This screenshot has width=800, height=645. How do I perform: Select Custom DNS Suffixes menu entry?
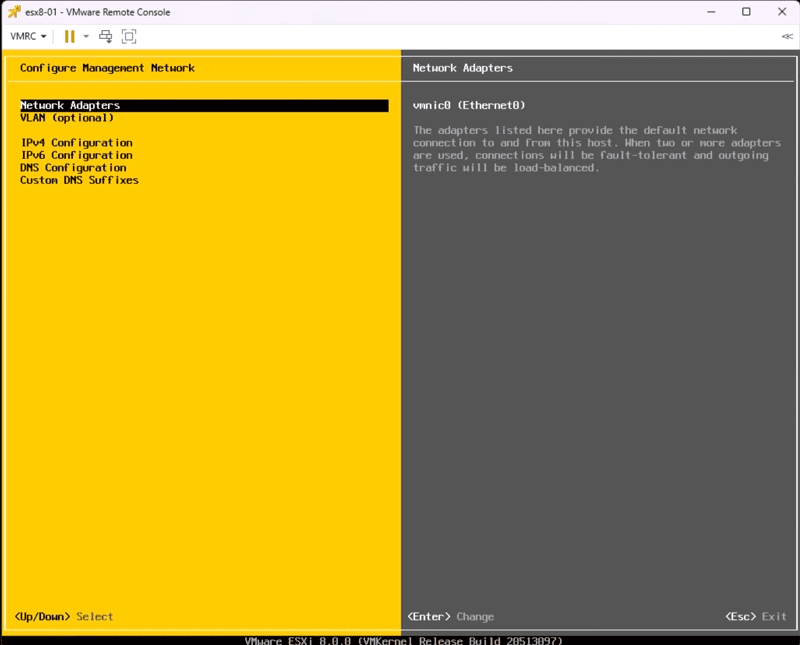80,180
